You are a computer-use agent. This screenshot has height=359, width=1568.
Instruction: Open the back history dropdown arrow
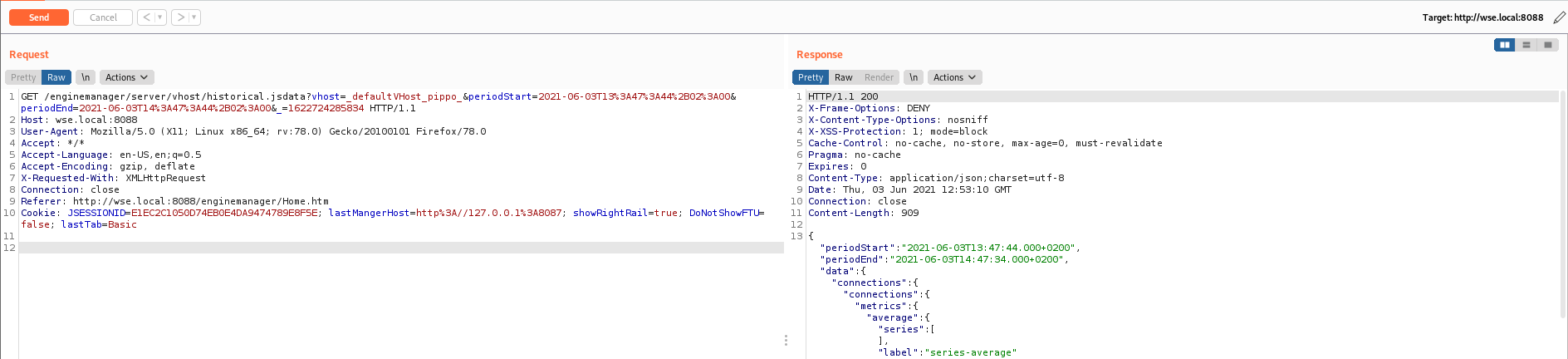(160, 17)
